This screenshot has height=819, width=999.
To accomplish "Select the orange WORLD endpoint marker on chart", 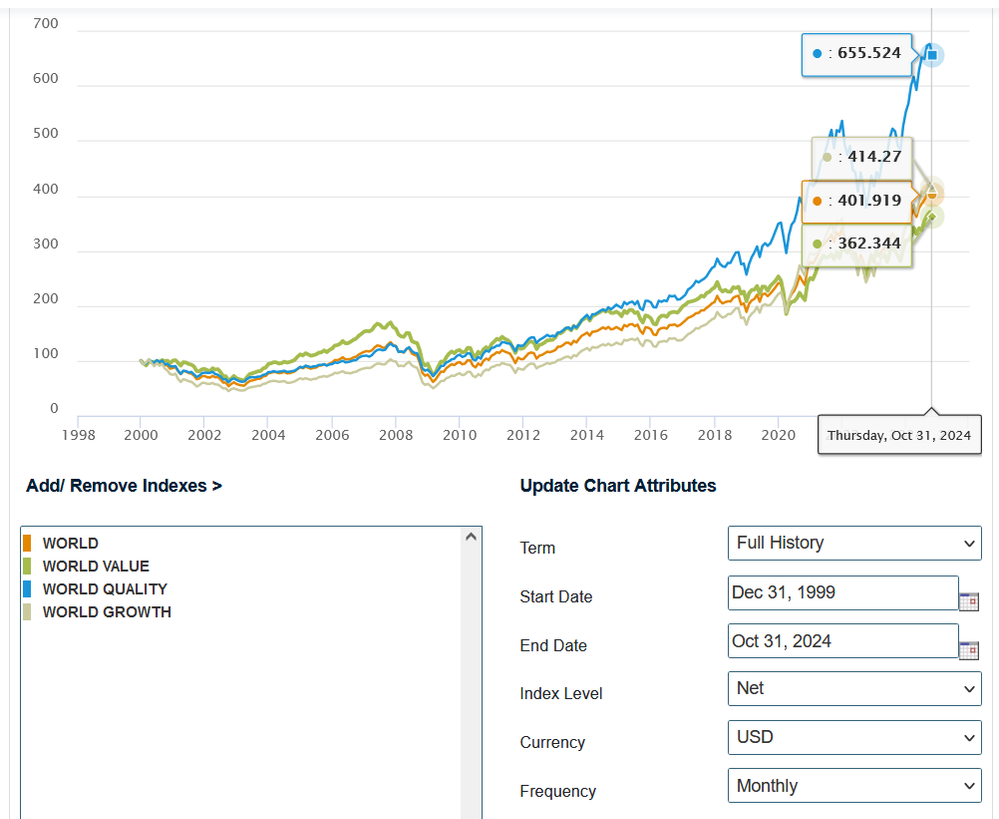I will 932,196.
